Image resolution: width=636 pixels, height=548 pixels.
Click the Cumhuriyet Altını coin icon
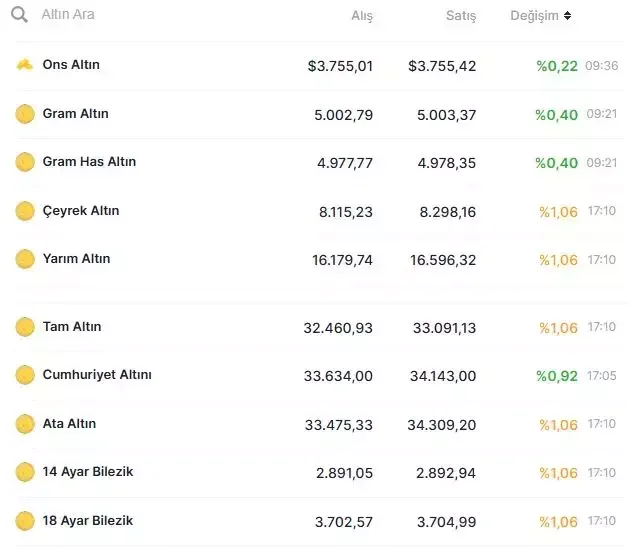pyautogui.click(x=25, y=375)
